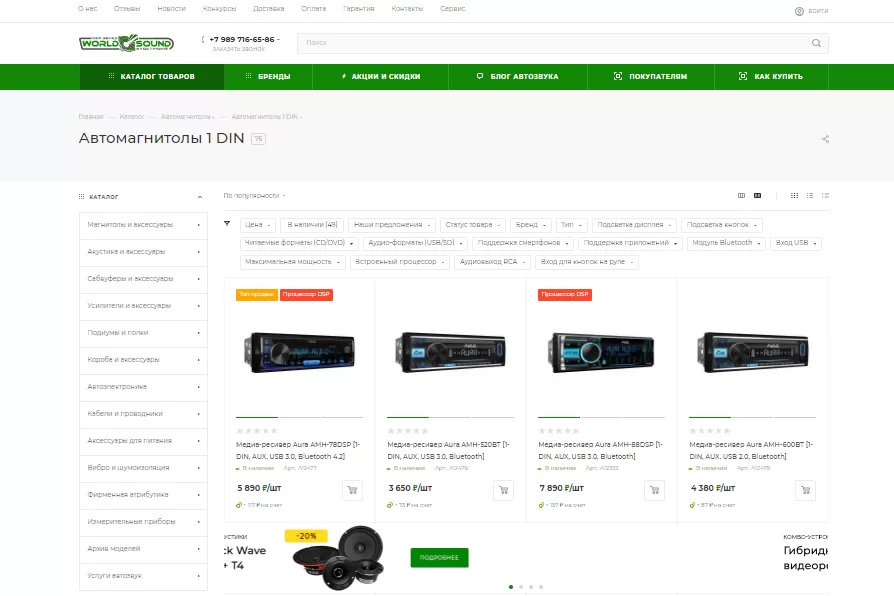This screenshot has height=596, width=894.
Task: Click 'Заказать звонок' under the phone number
Action: point(238,50)
